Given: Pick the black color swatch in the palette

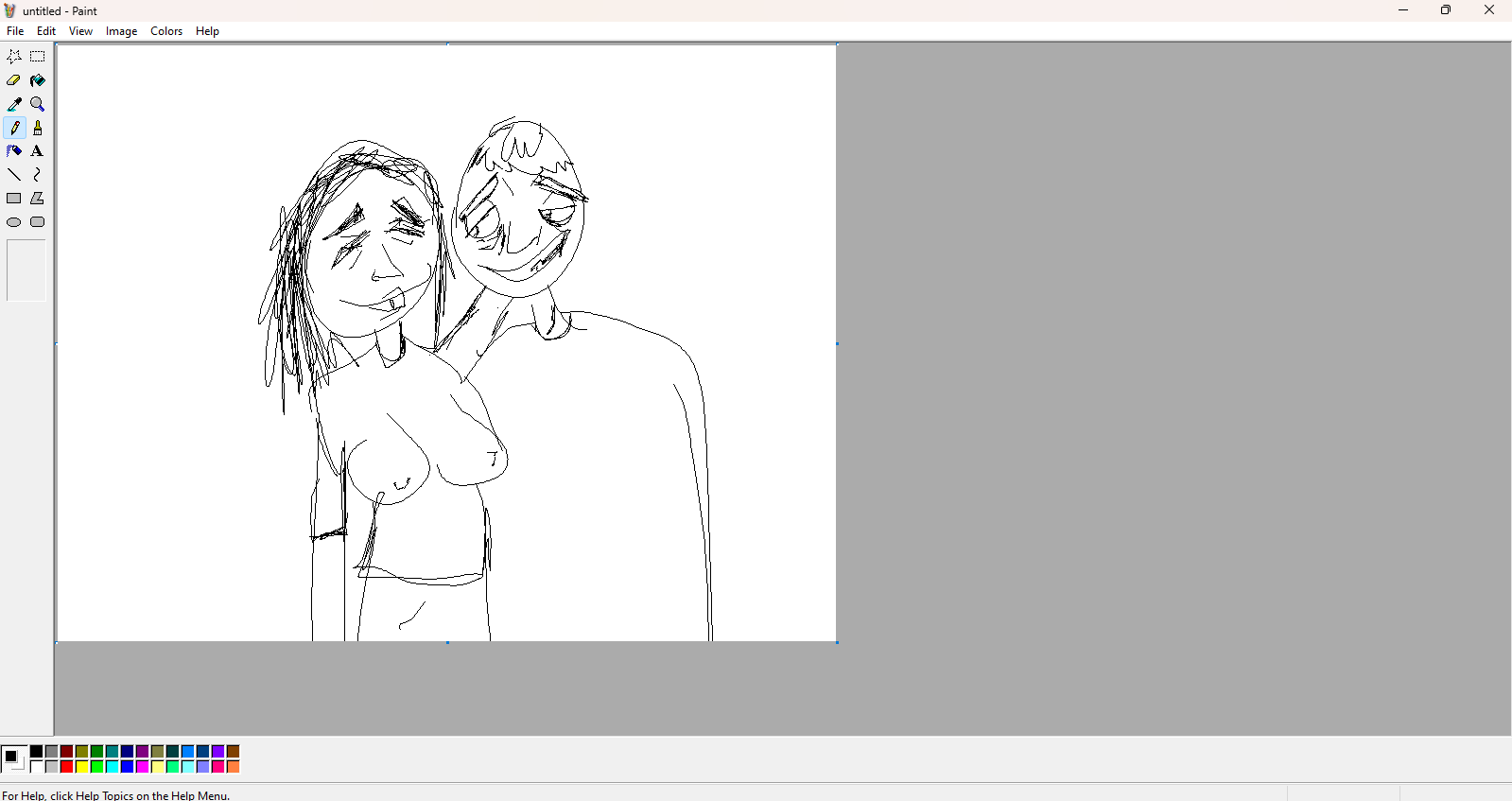Looking at the screenshot, I should 37,752.
